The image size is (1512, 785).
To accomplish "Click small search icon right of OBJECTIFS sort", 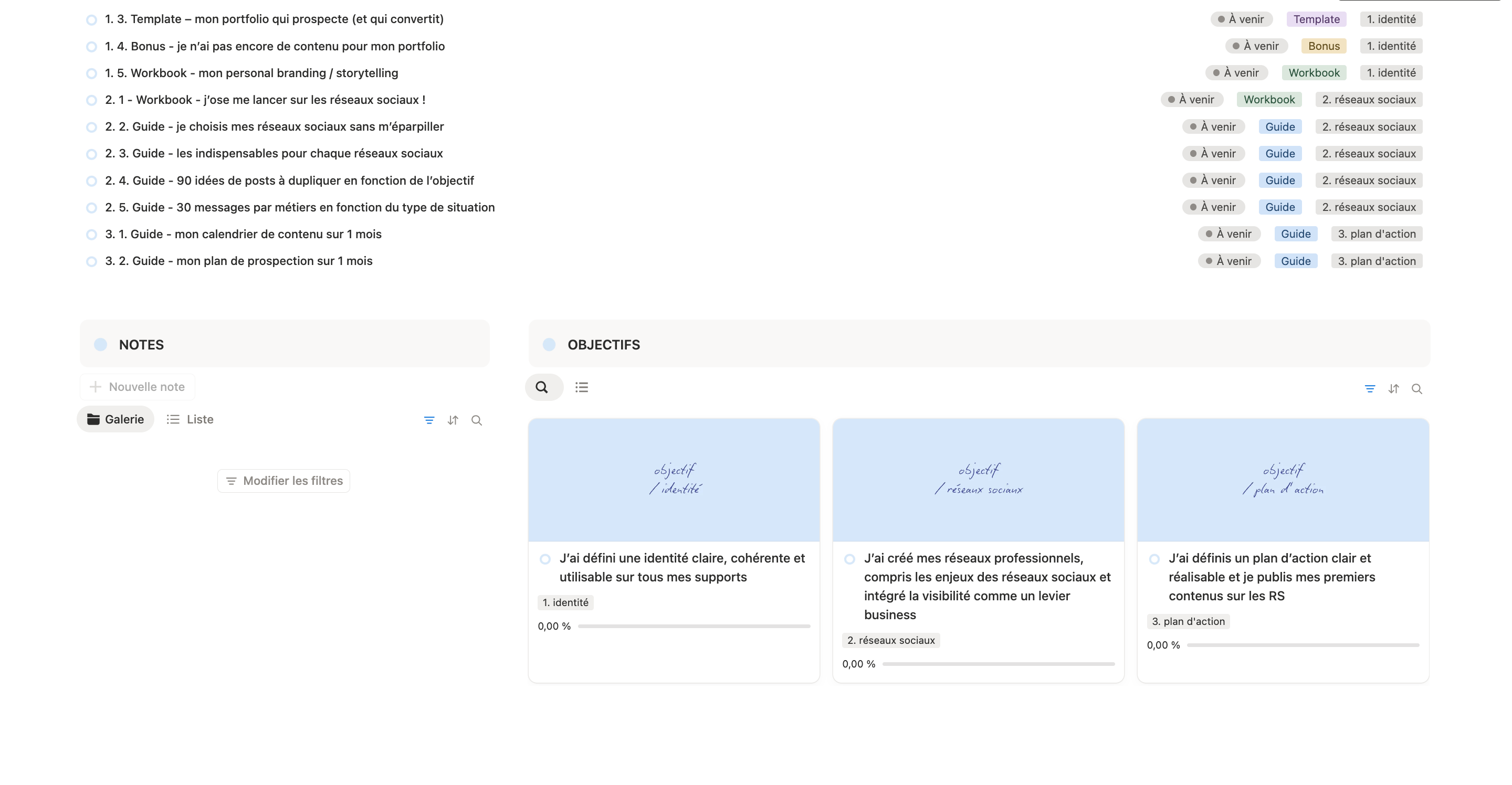I will point(1416,388).
